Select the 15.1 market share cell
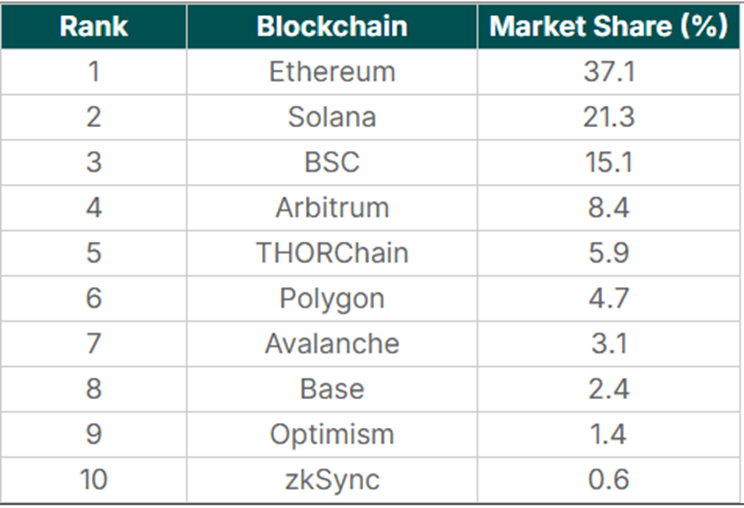 tap(609, 162)
